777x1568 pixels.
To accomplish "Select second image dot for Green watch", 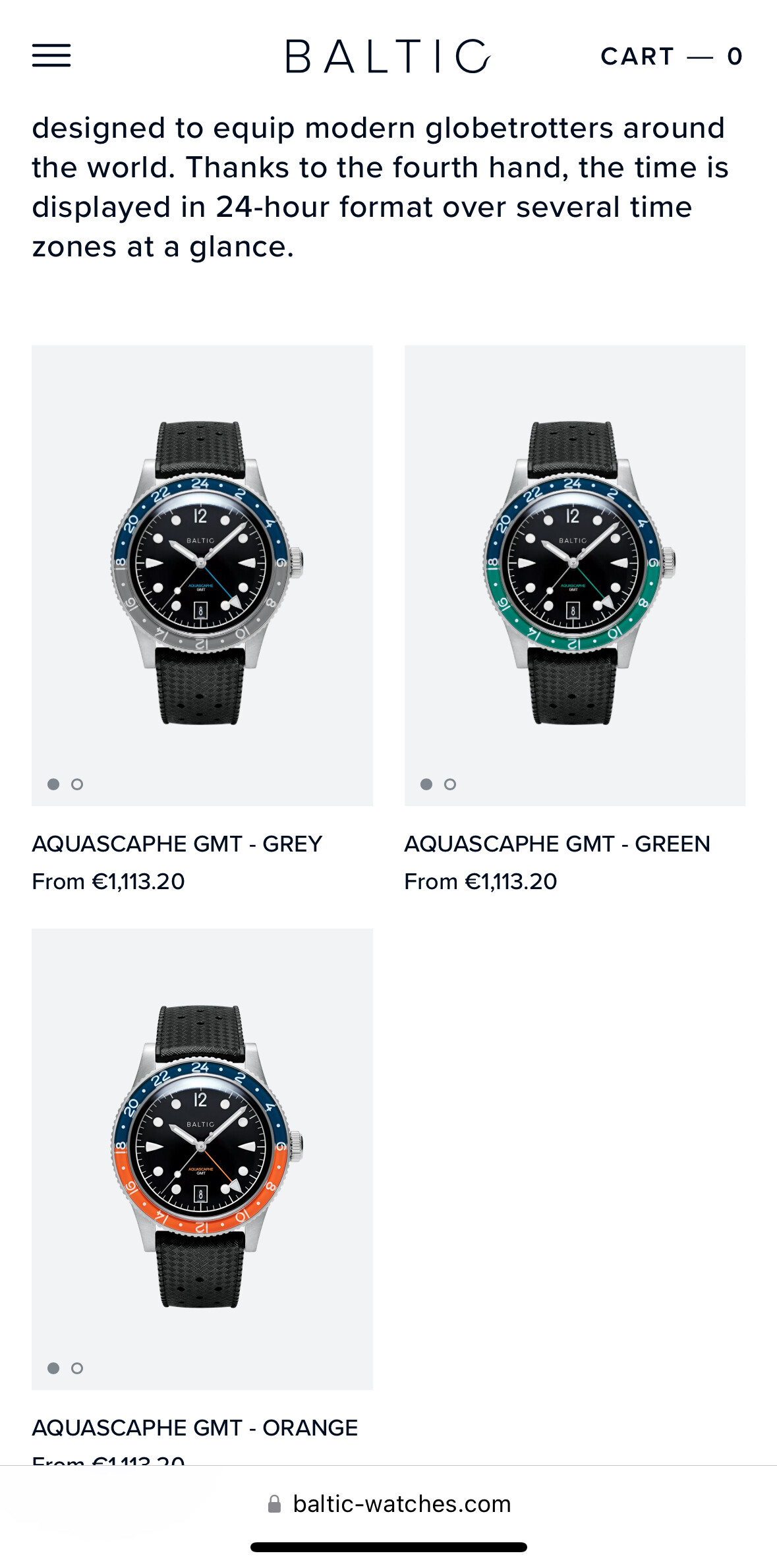I will click(x=450, y=784).
